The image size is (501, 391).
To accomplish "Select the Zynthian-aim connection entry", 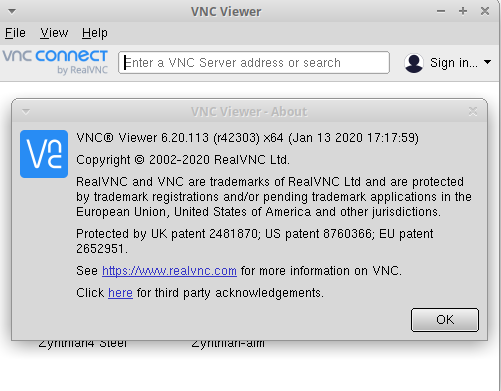I will click(228, 344).
